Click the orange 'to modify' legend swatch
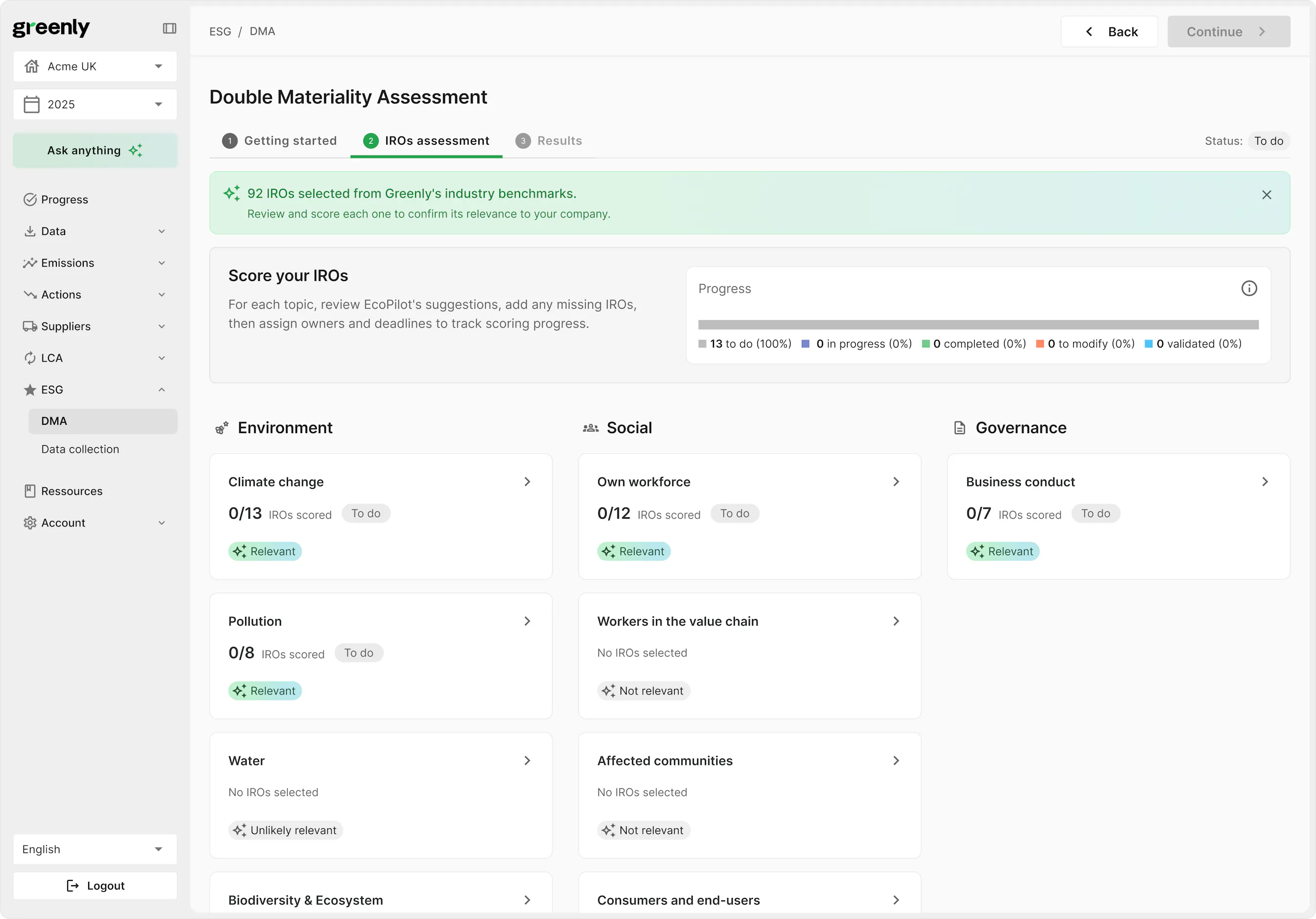 pos(1040,344)
